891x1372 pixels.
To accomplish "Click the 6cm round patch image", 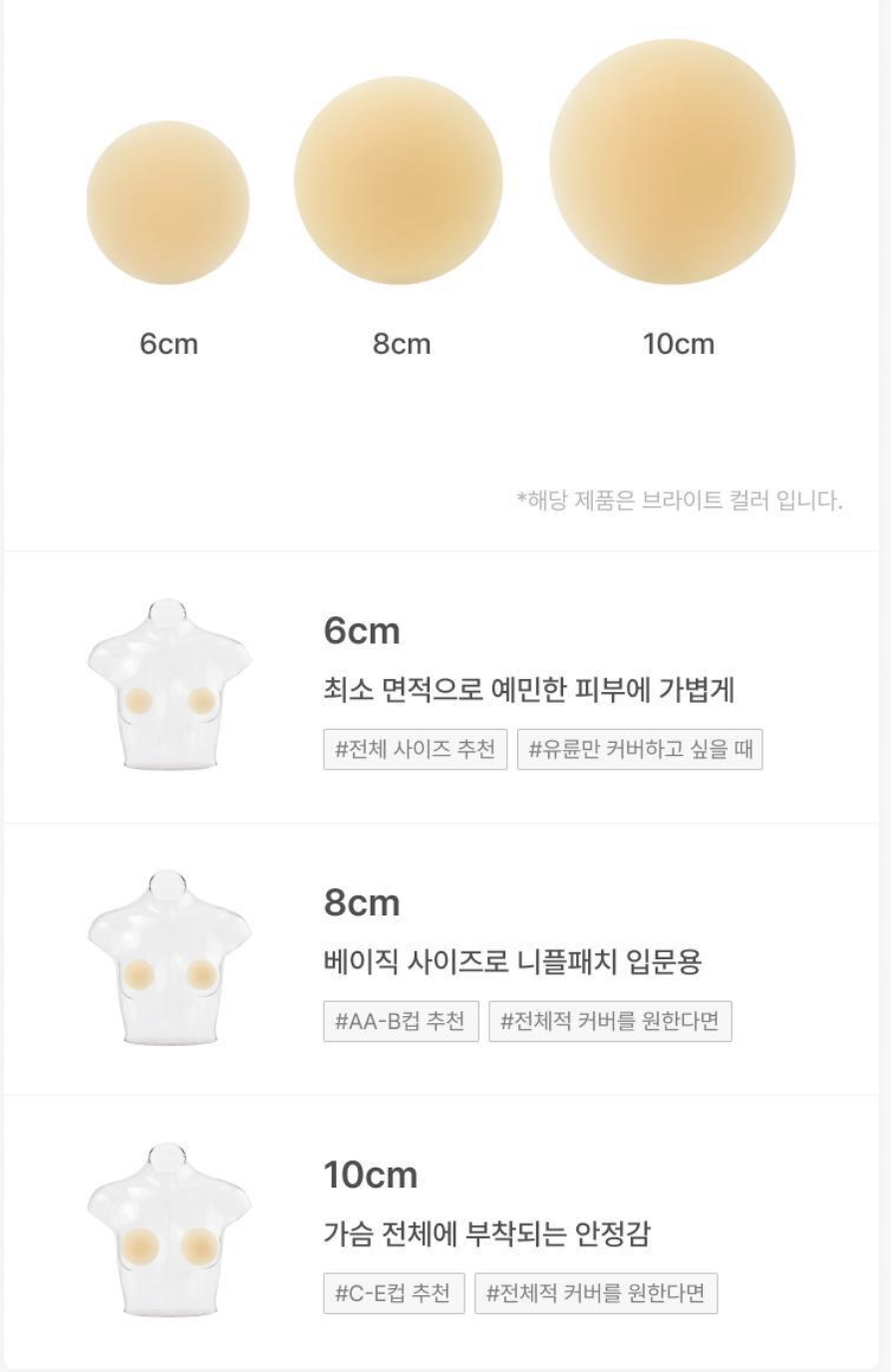I will click(167, 203).
